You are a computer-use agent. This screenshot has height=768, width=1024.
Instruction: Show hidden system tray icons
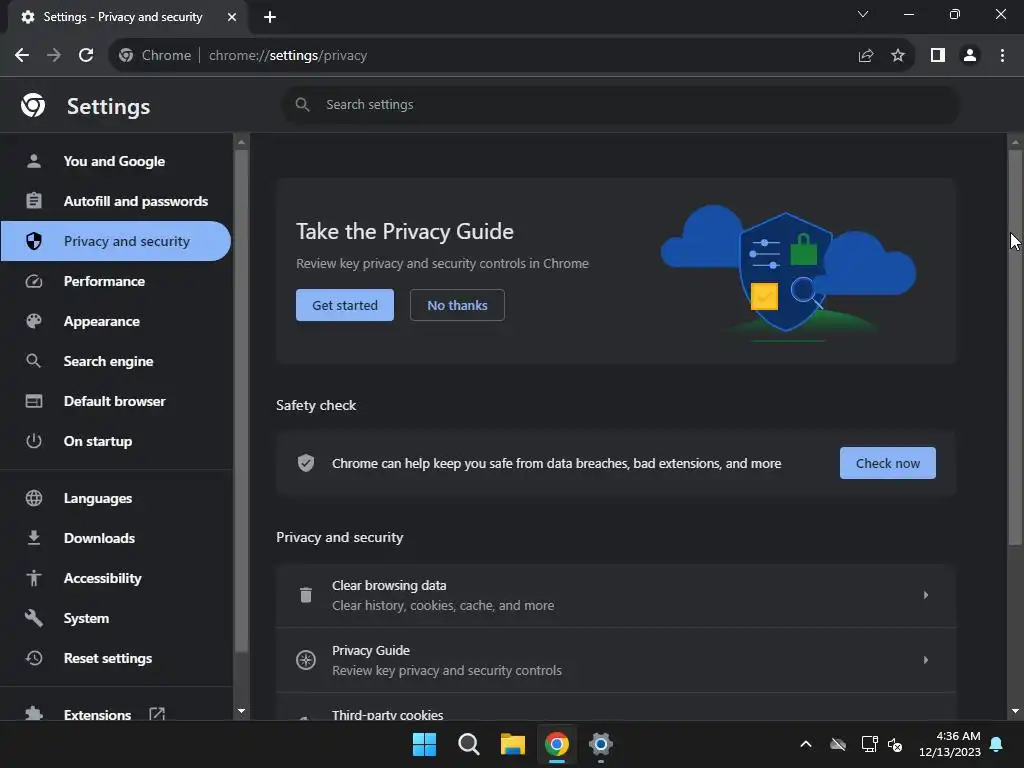[806, 744]
